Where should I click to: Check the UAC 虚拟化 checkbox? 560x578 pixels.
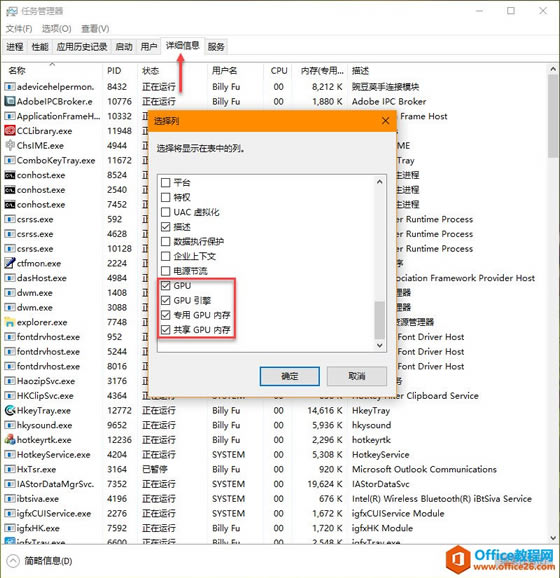click(166, 212)
